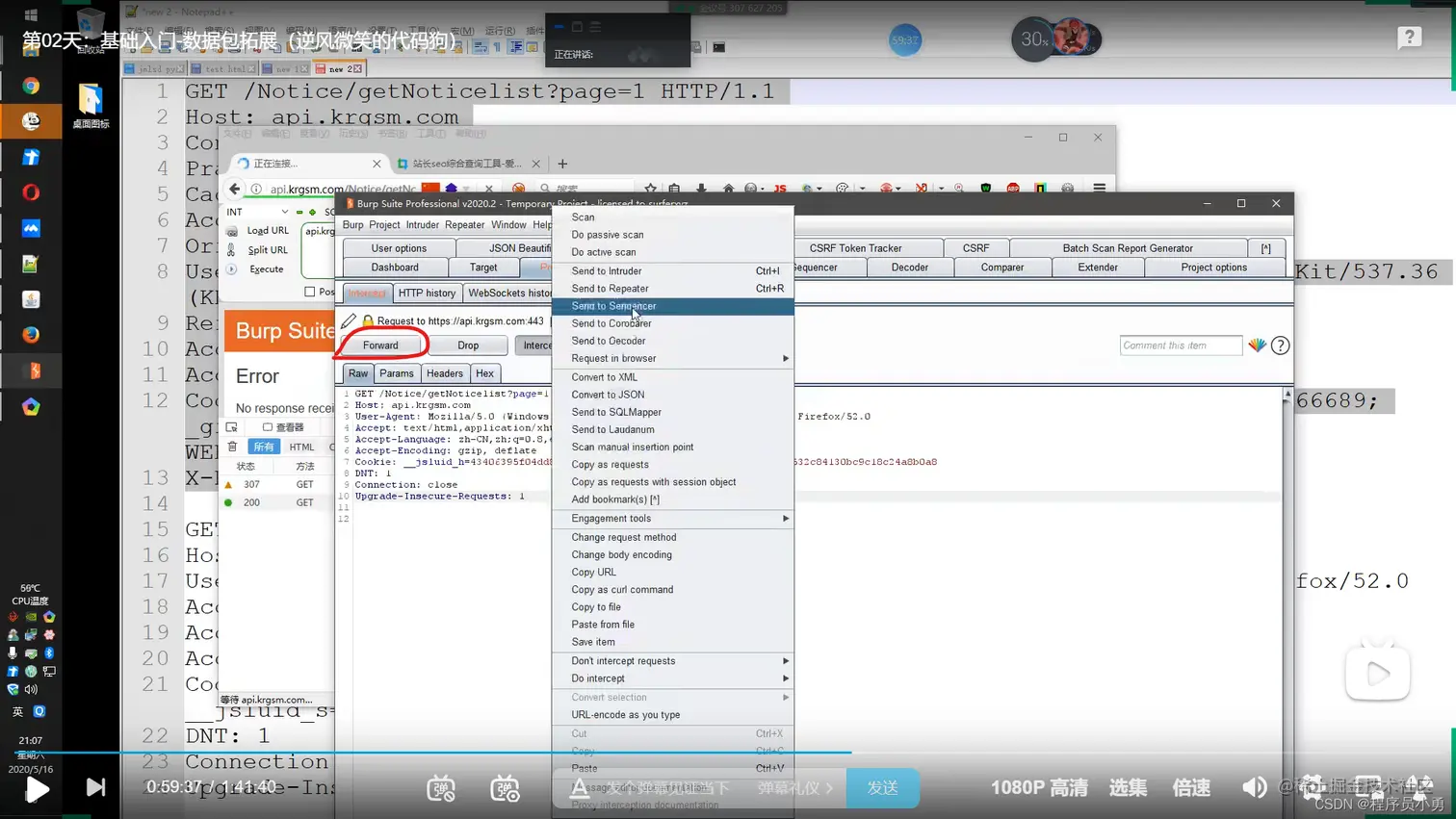This screenshot has height=819, width=1456.
Task: Expand the Engagement tools submenu
Action: point(673,519)
